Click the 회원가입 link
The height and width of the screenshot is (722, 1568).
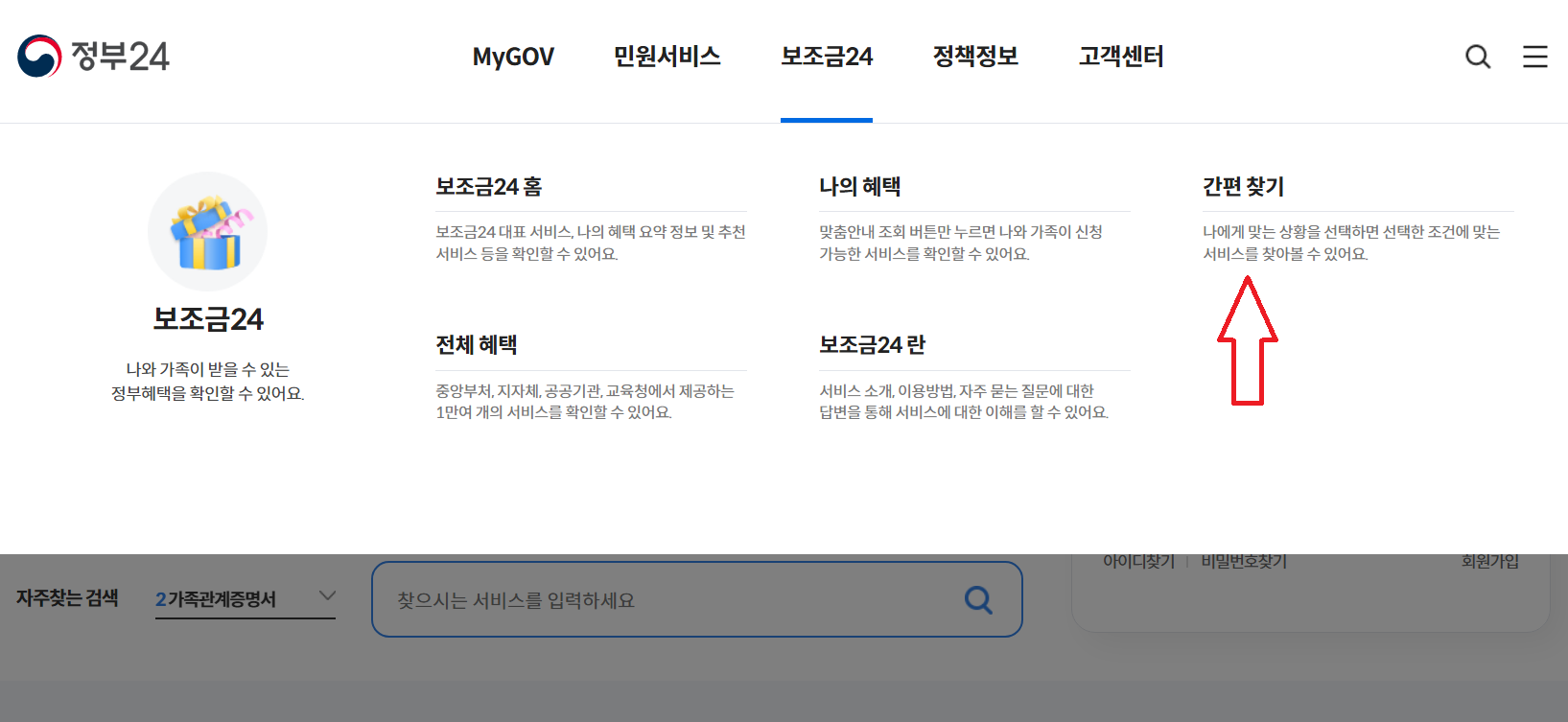(1490, 561)
